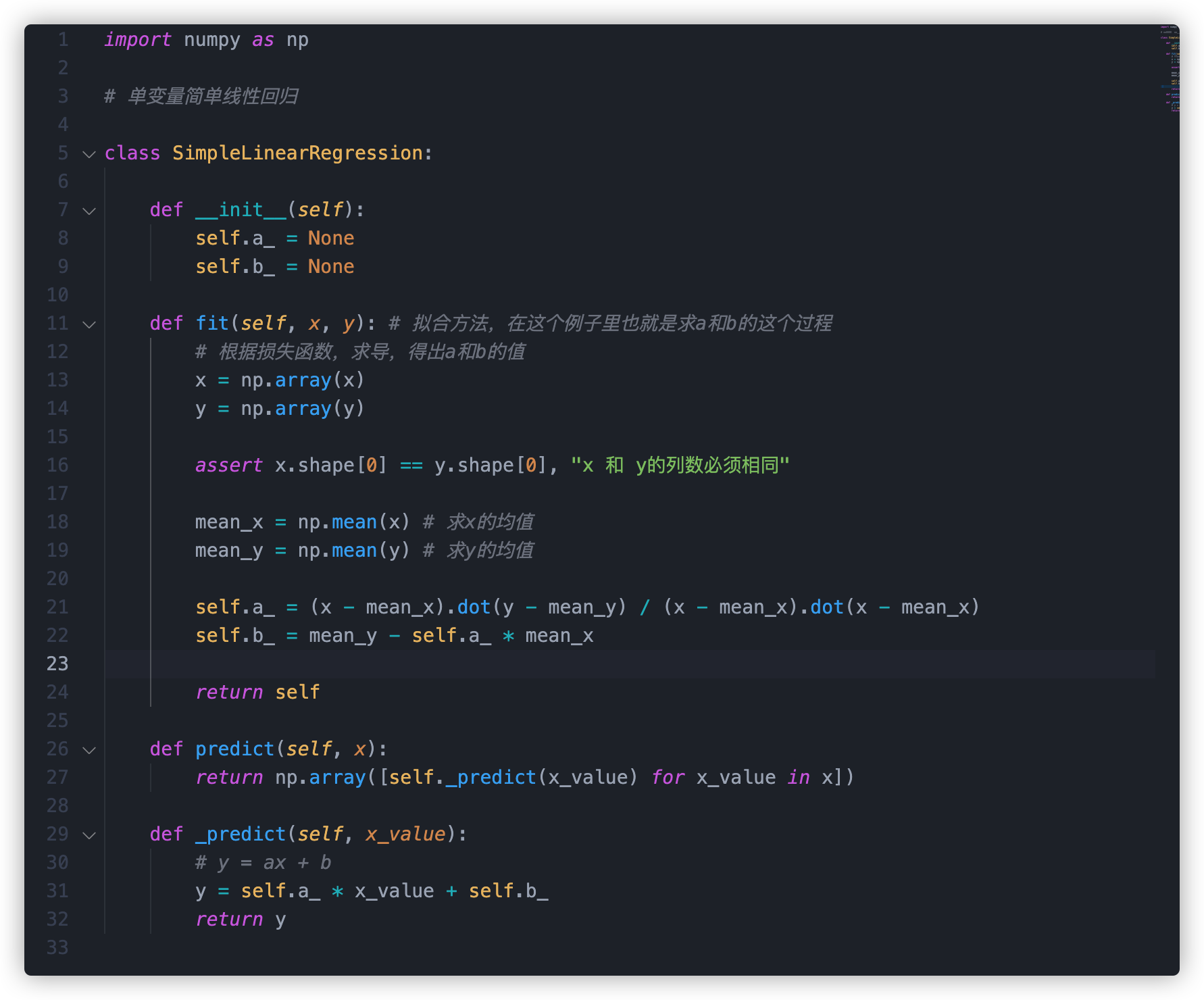The height and width of the screenshot is (1000, 1204).
Task: Click comment '求x的均值'
Action: [x=490, y=522]
